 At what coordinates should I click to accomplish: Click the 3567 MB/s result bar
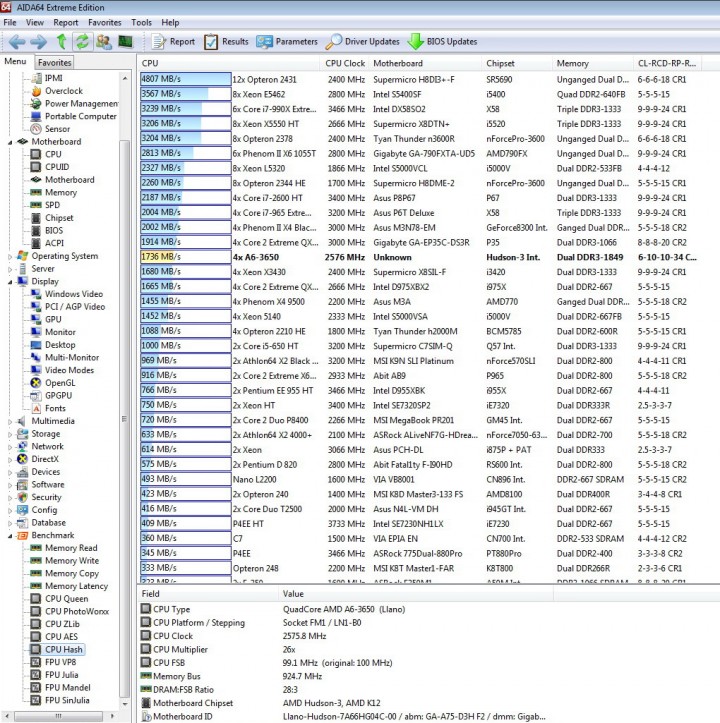pyautogui.click(x=185, y=94)
